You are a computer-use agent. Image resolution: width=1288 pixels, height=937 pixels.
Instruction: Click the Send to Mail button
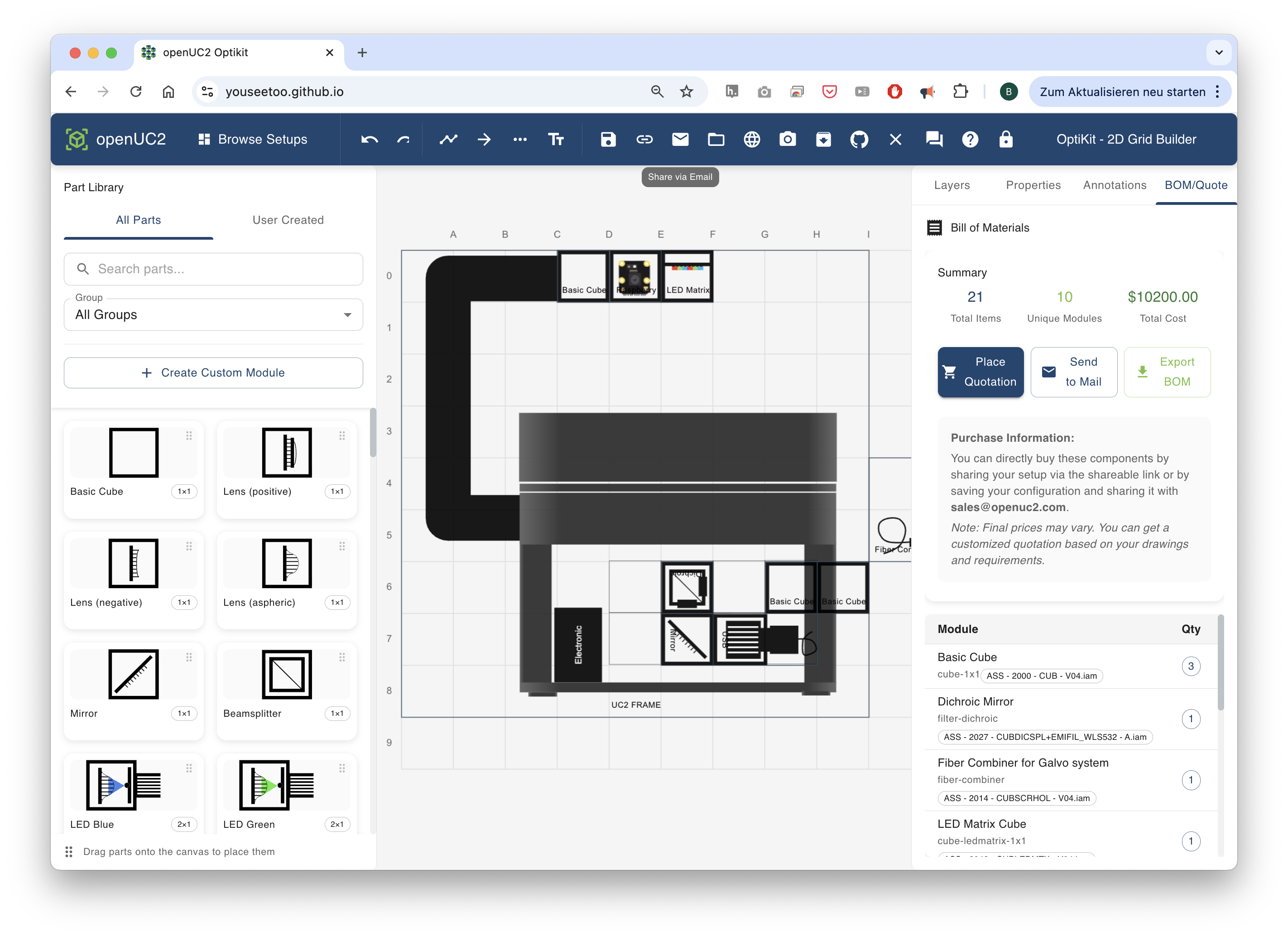pyautogui.click(x=1073, y=372)
